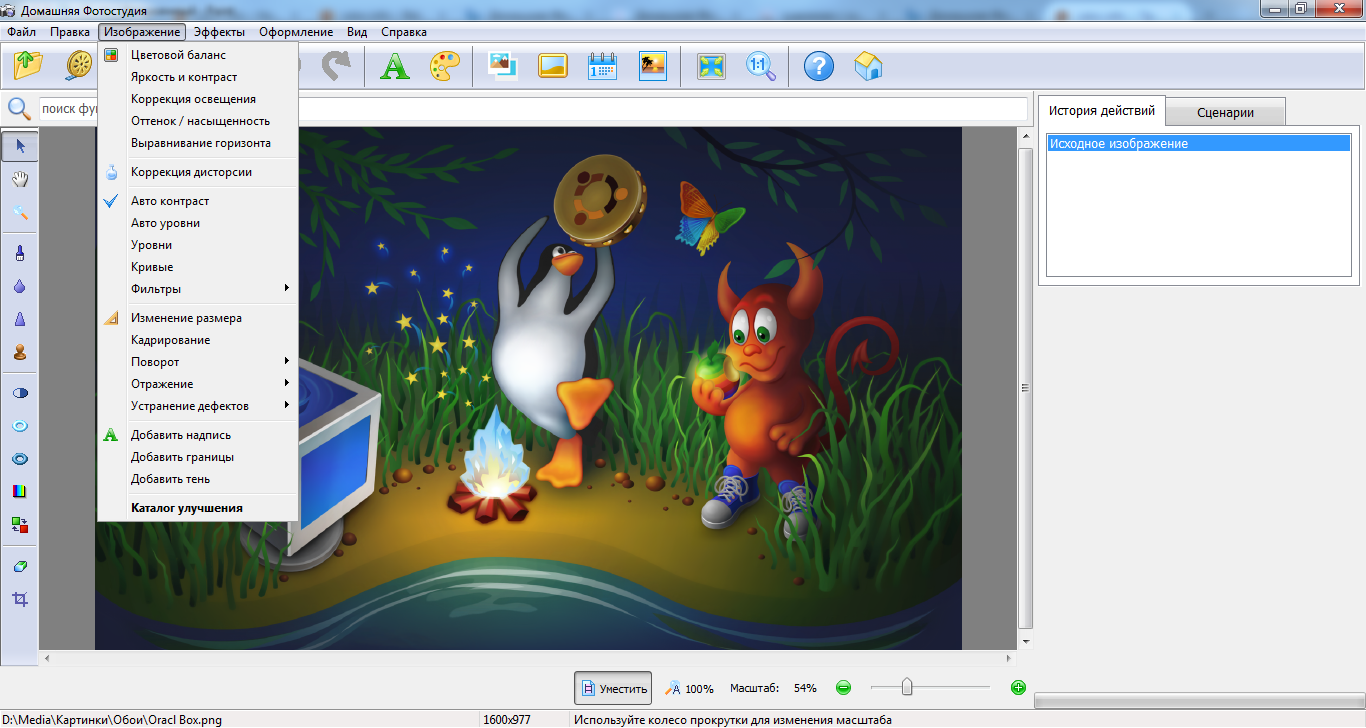This screenshot has width=1366, height=728.
Task: Select the dark blue ring tool
Action: click(20, 458)
